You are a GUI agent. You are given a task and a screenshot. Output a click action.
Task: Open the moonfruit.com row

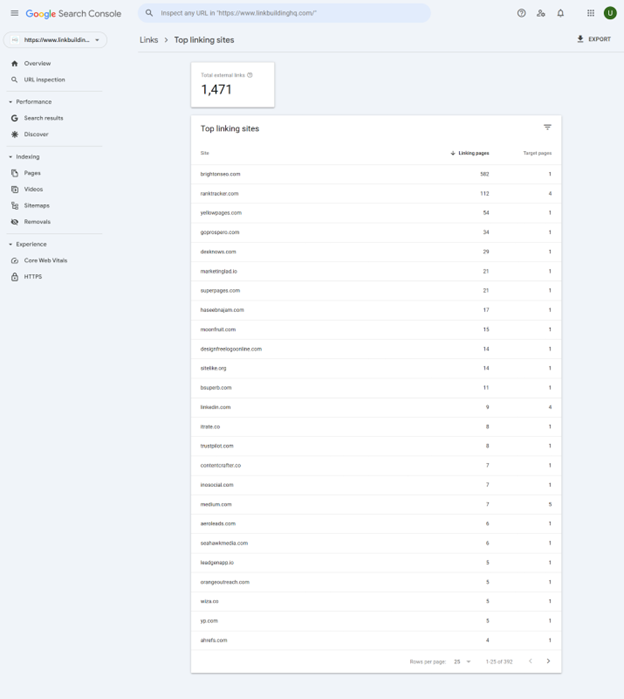[376, 329]
